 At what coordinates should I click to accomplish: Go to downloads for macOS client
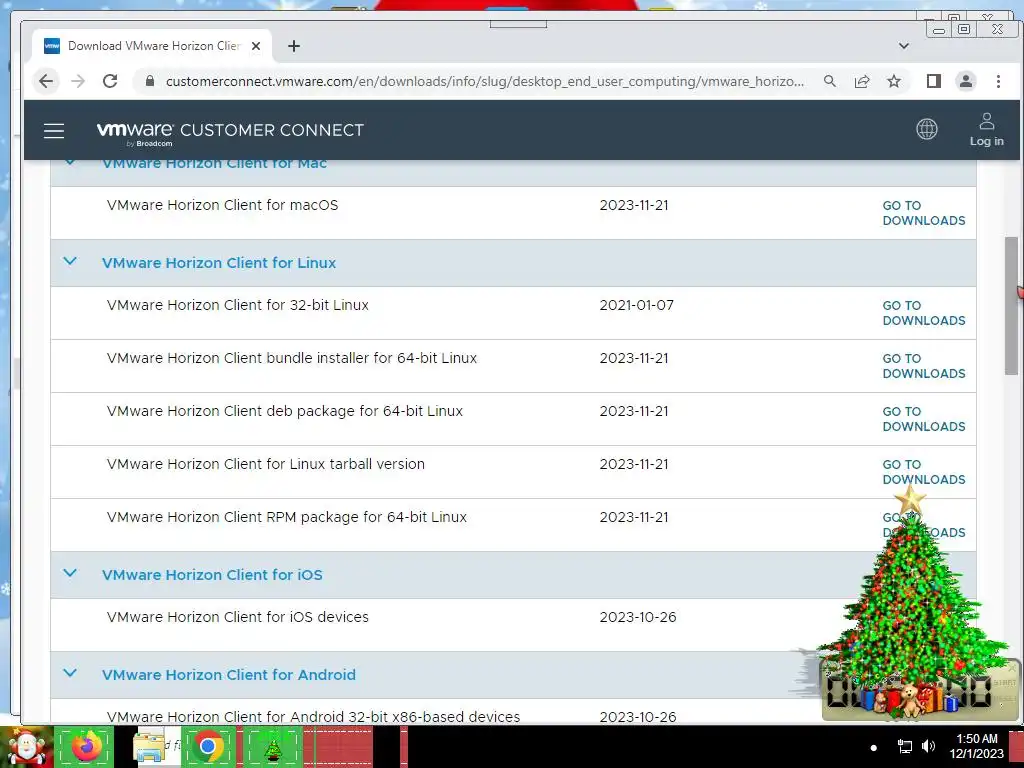click(923, 213)
